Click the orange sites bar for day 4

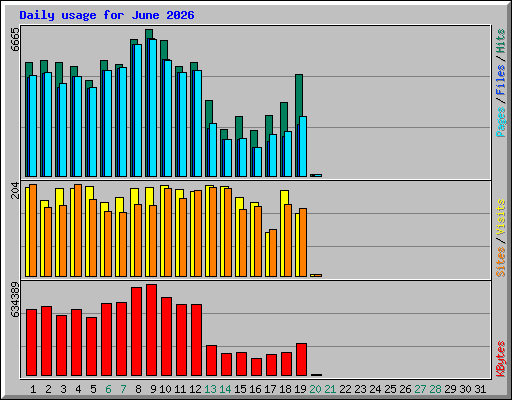tap(78, 230)
